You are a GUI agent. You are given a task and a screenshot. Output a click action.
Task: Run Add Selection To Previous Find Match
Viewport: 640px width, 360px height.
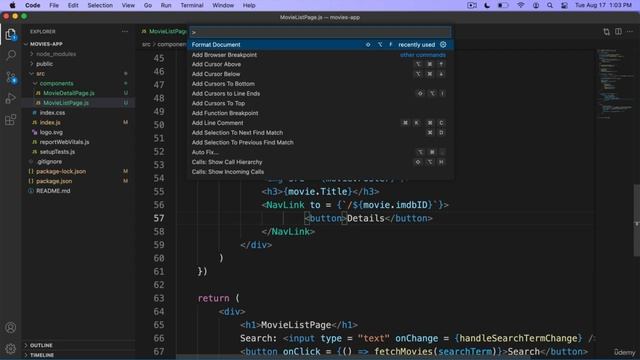(320, 142)
